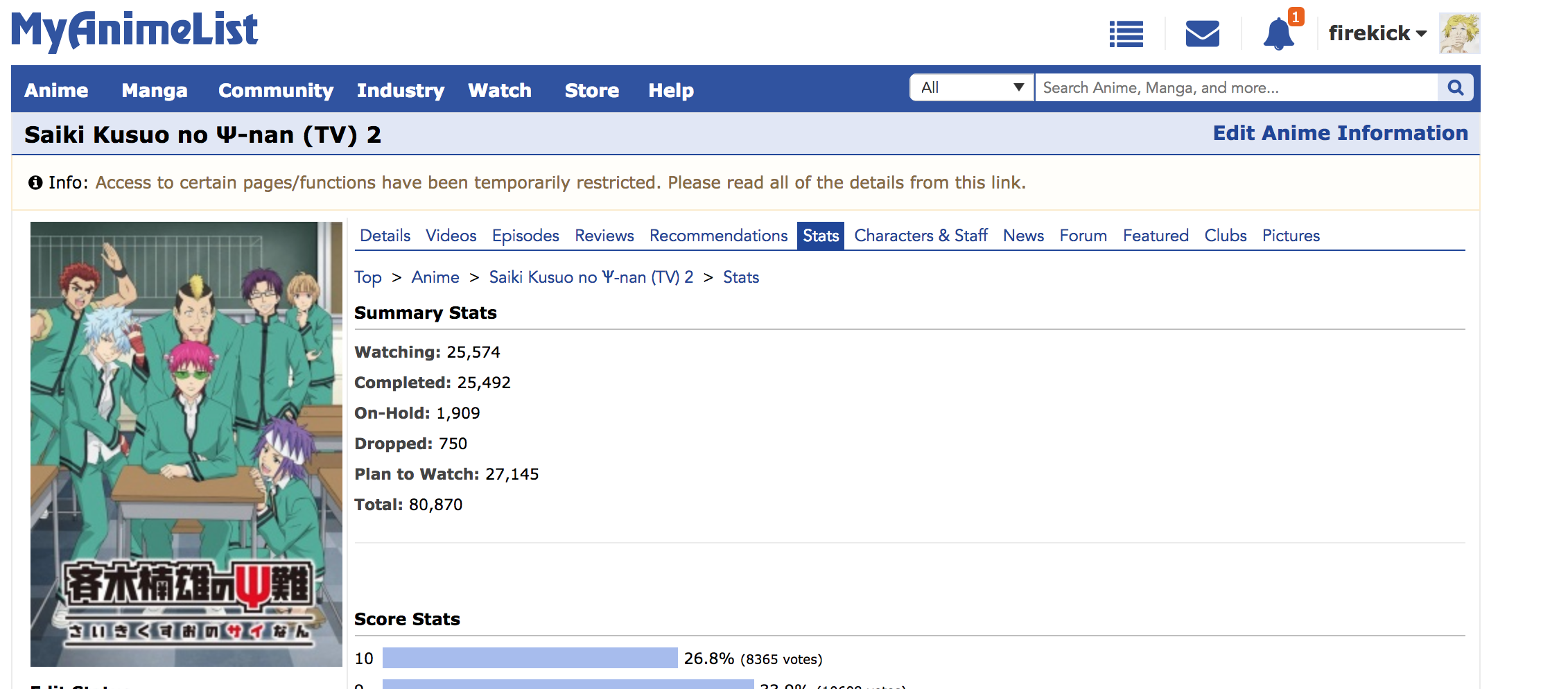This screenshot has height=689, width=1568.
Task: Switch to the Featured tab
Action: 1156,236
